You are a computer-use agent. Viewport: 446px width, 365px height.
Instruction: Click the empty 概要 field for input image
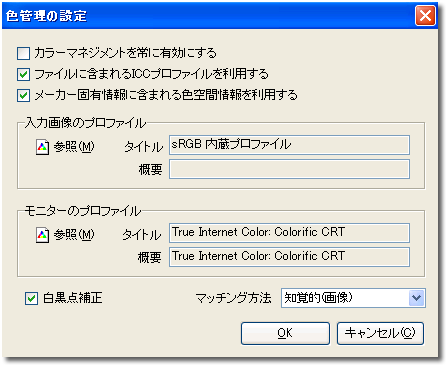pos(289,169)
